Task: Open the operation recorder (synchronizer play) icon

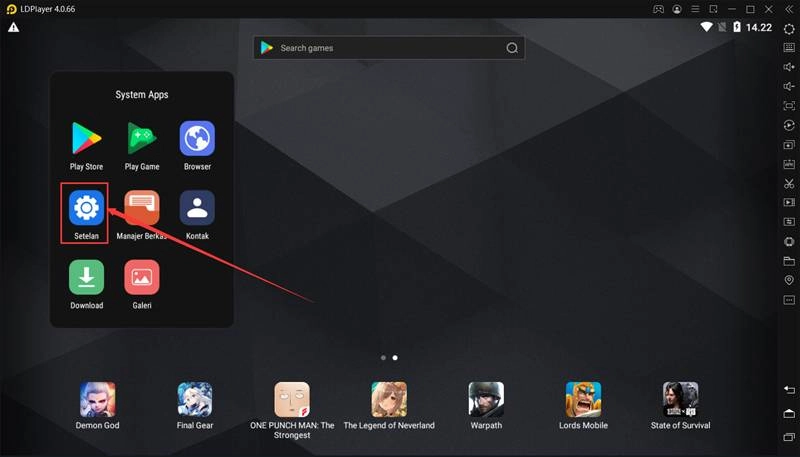Action: 789,125
